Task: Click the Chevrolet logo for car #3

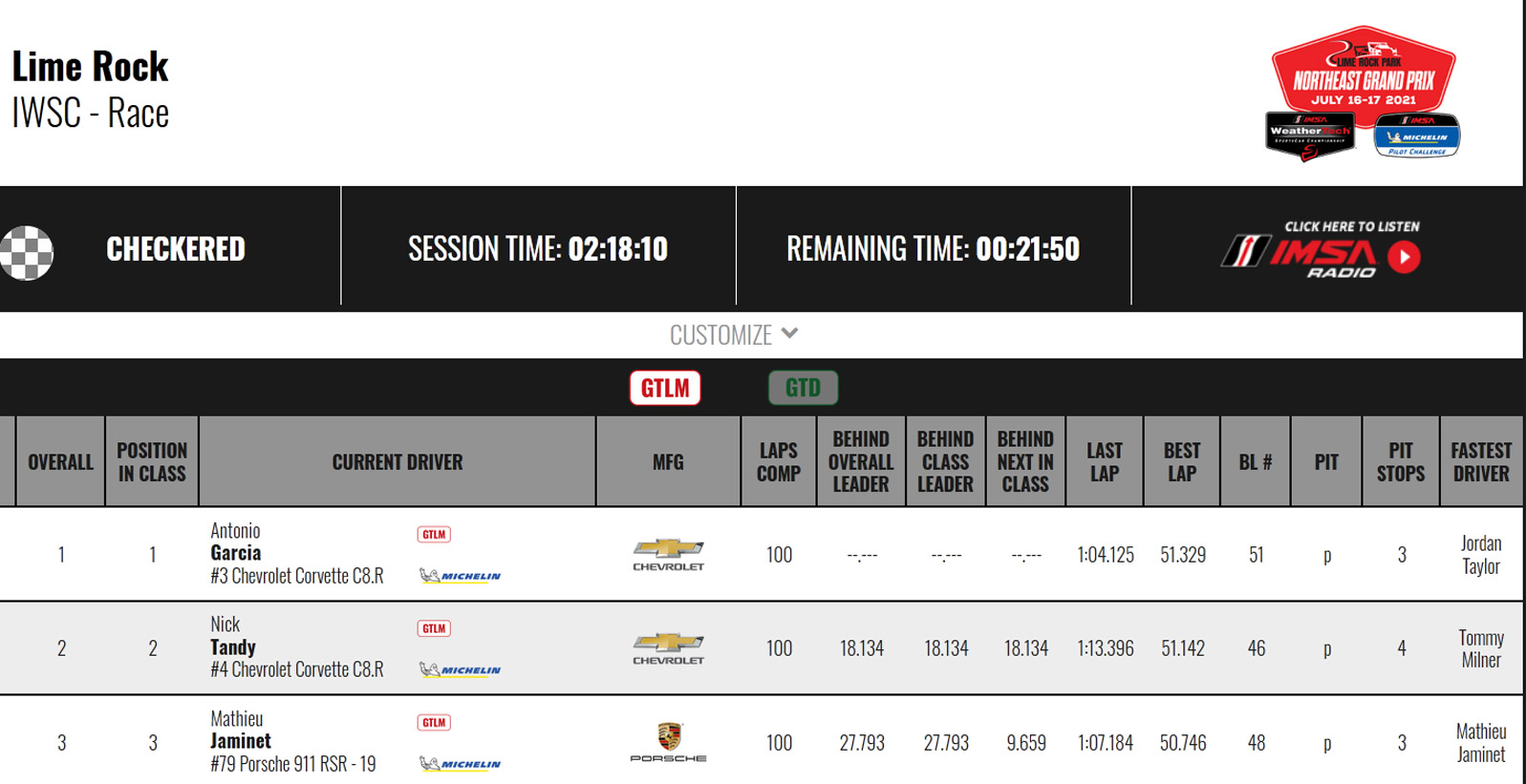Action: [x=668, y=554]
